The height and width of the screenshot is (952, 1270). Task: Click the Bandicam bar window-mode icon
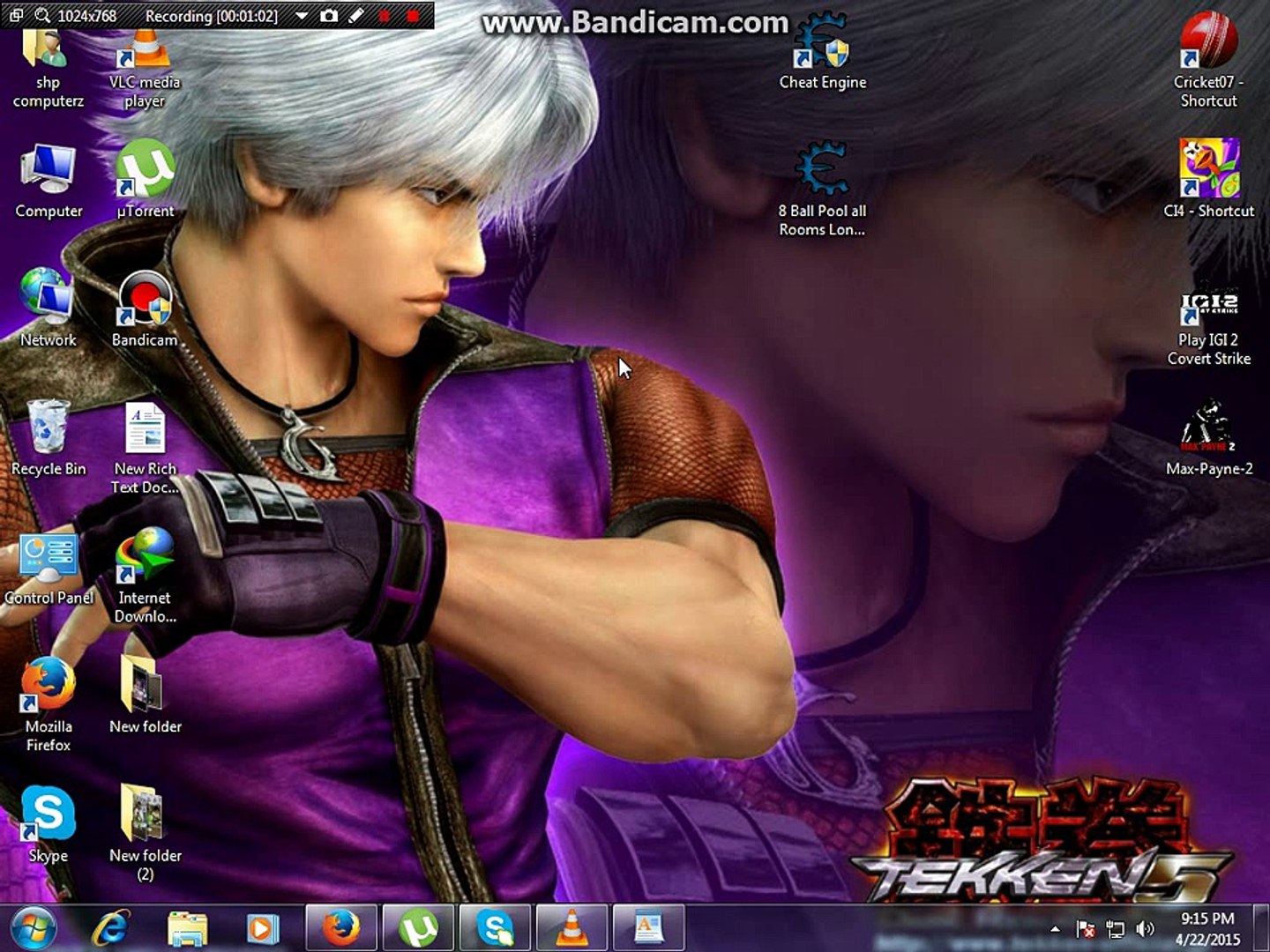click(16, 15)
